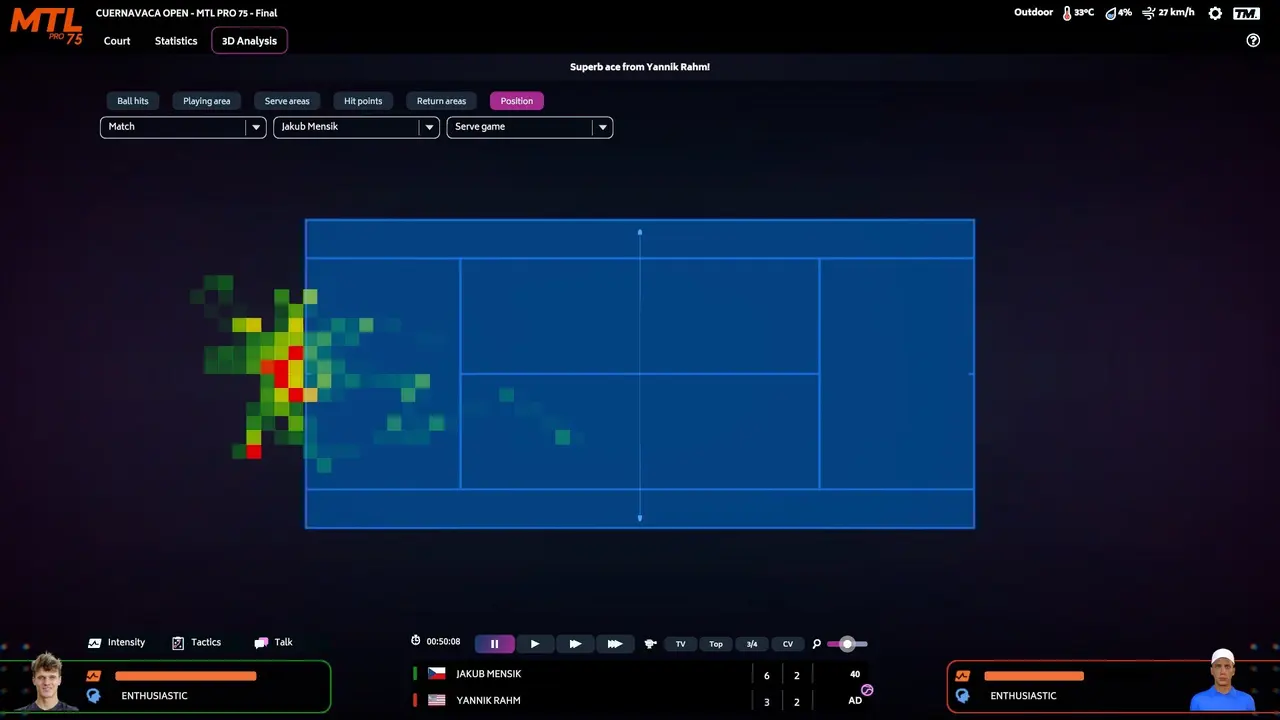The width and height of the screenshot is (1280, 720).
Task: Open the Court tab
Action: 117,41
